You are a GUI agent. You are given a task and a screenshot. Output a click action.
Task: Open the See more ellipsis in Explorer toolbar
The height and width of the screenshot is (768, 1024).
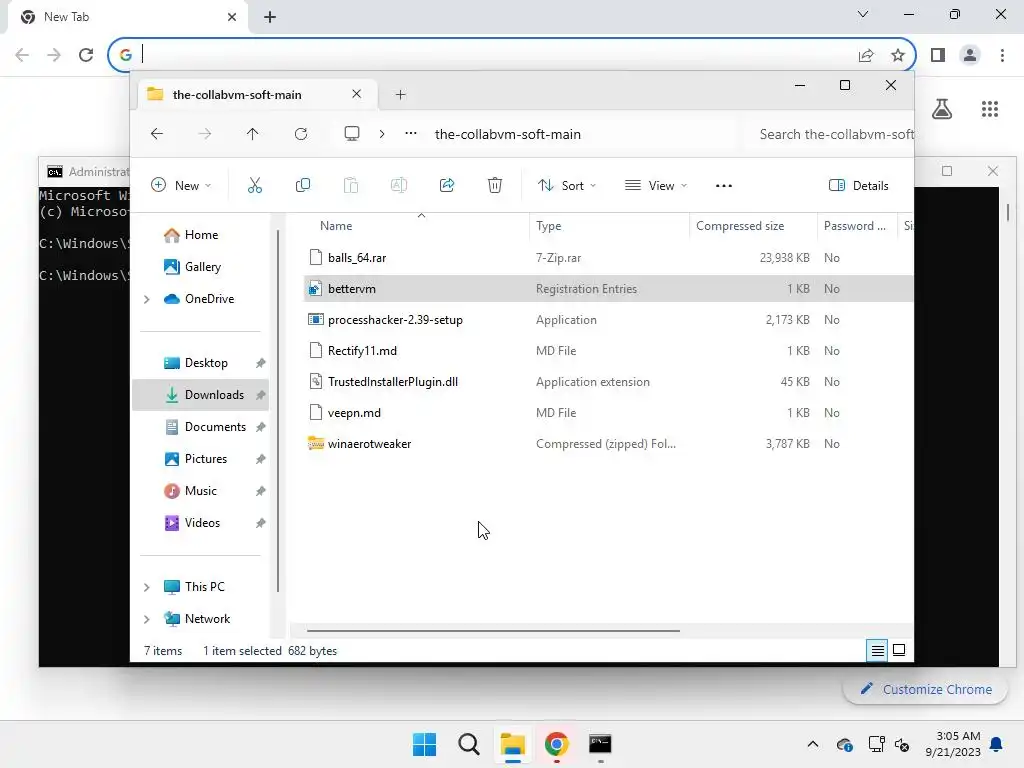click(724, 185)
